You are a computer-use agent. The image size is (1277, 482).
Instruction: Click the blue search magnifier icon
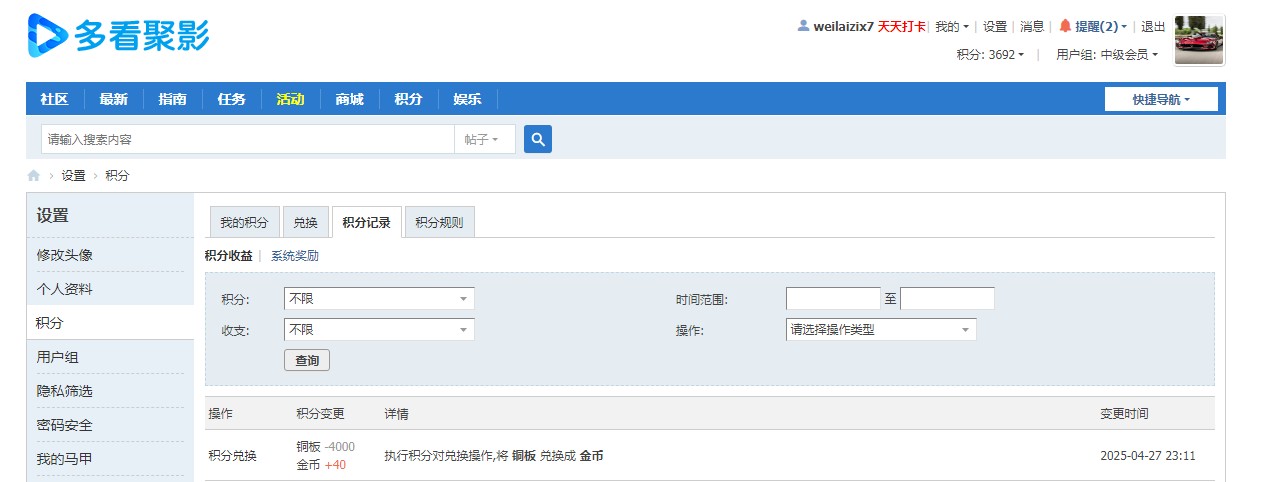tap(538, 140)
